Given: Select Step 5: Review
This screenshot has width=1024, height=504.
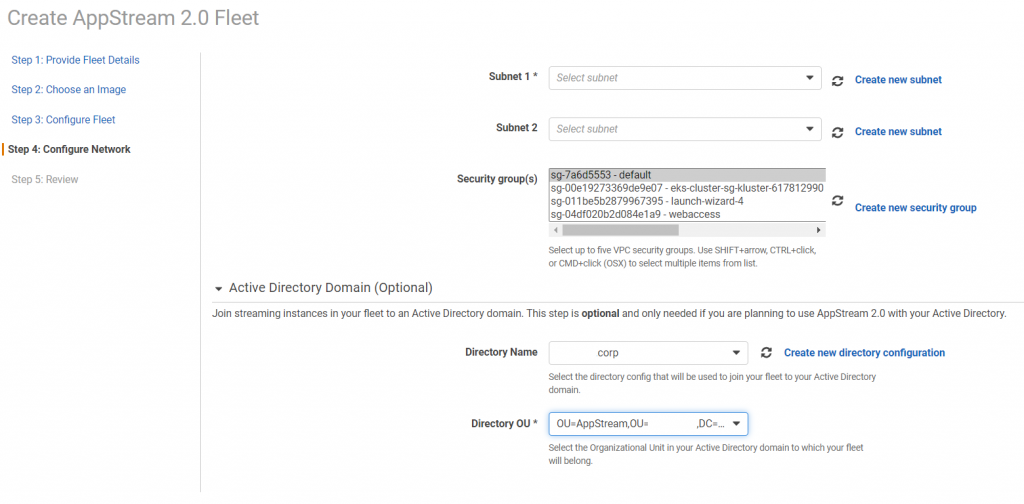Looking at the screenshot, I should click(x=44, y=179).
